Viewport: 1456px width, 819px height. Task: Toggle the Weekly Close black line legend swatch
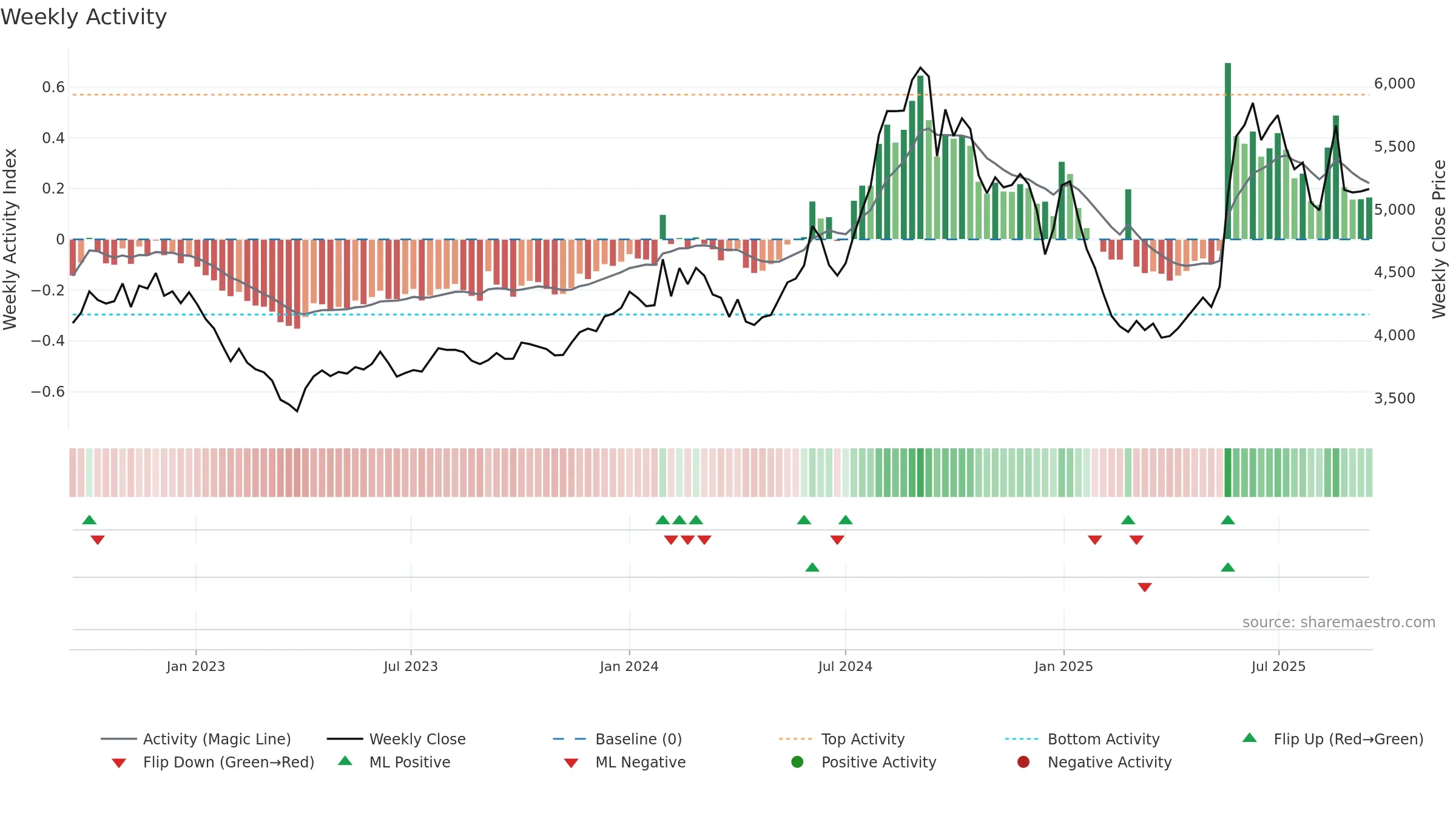[345, 739]
